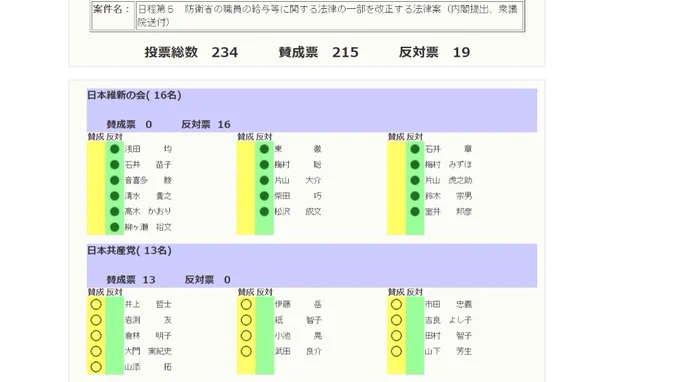Screen dimensions: 680x382
Task: Click the name 音喜多 駿
Action: click(x=148, y=180)
